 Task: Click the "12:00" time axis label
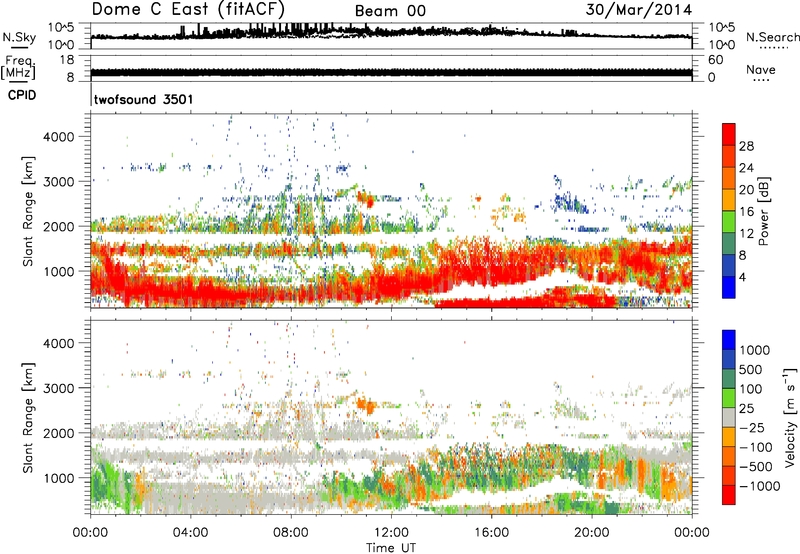[x=391, y=533]
